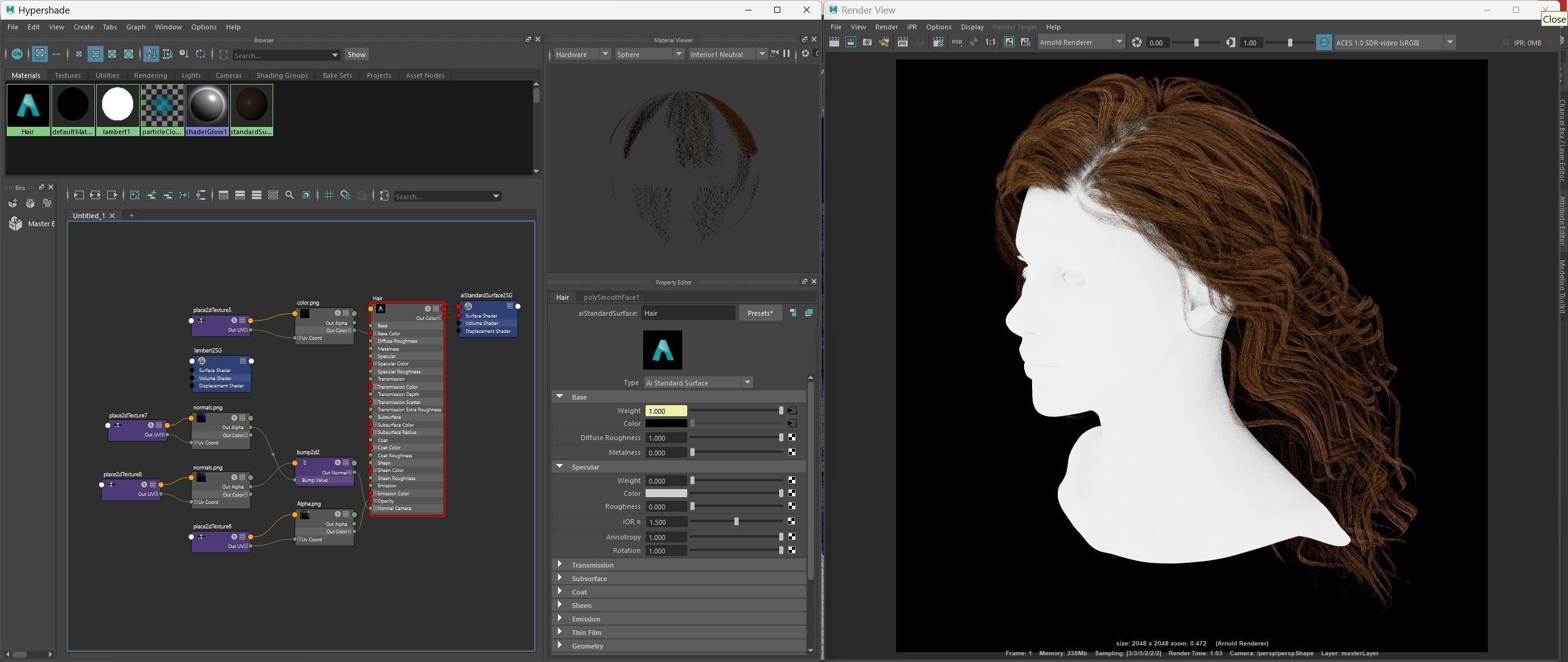Image resolution: width=1568 pixels, height=662 pixels.
Task: Click IPR render icon in Render View
Action: point(903,42)
